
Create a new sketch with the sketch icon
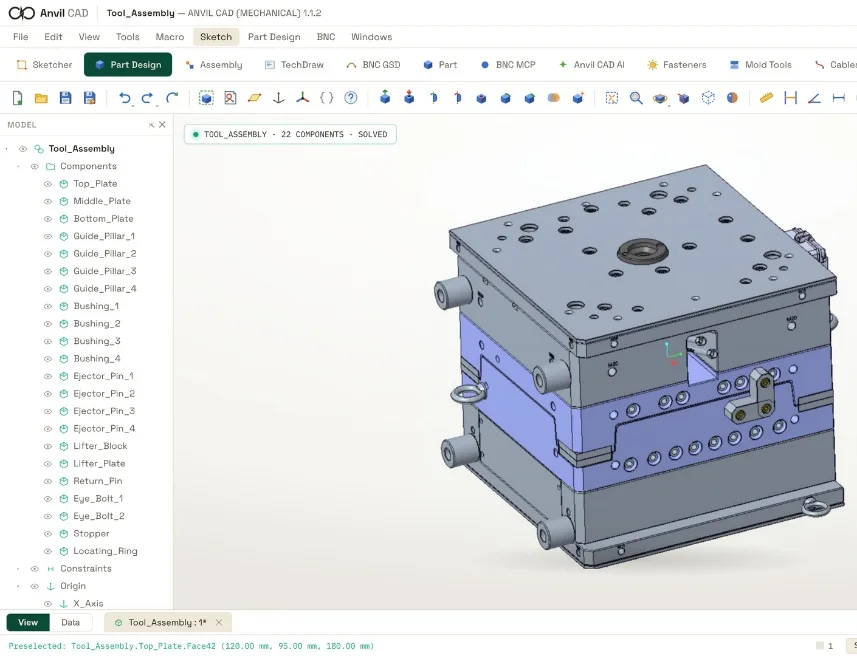point(230,98)
